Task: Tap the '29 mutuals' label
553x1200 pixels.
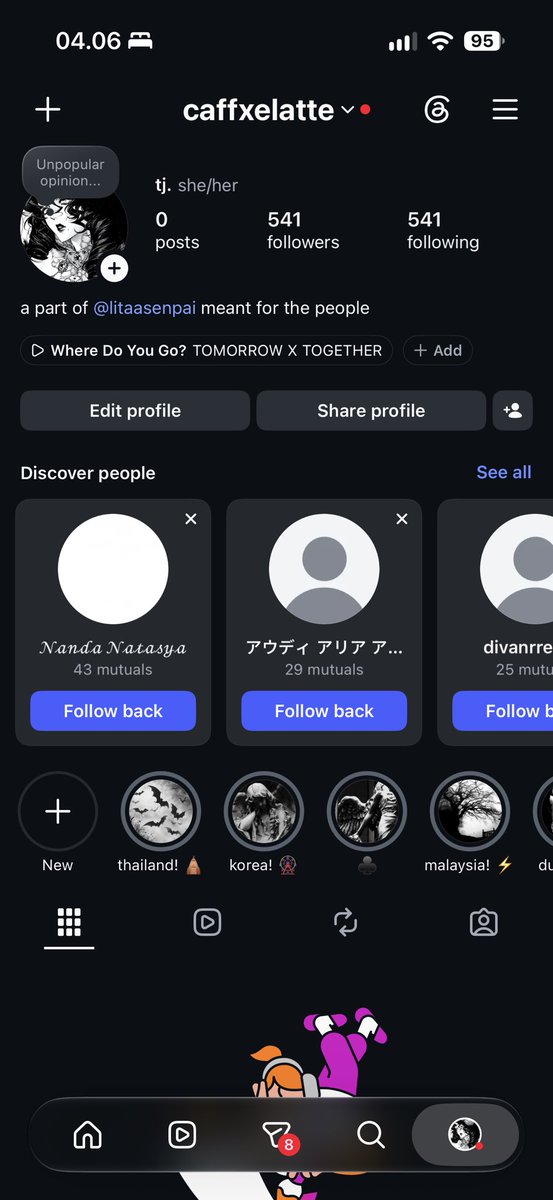Action: (324, 670)
